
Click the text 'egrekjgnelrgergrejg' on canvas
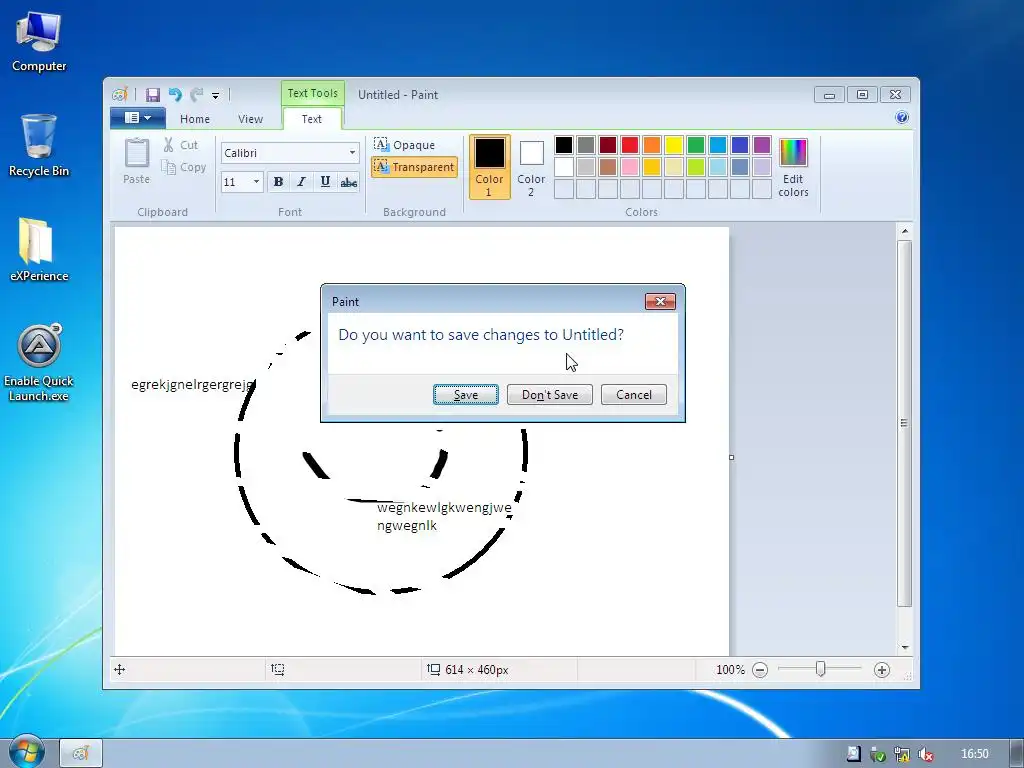coord(193,385)
